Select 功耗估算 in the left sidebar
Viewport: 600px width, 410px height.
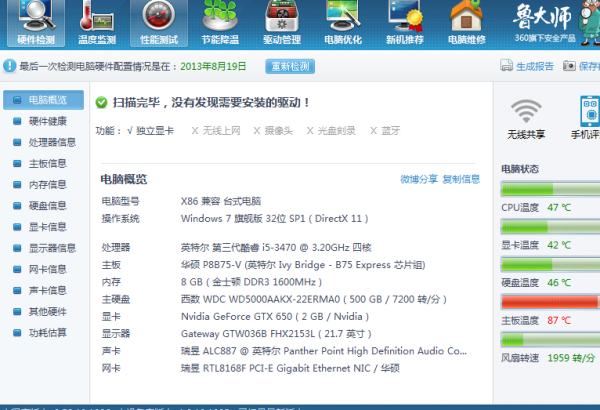(x=47, y=332)
